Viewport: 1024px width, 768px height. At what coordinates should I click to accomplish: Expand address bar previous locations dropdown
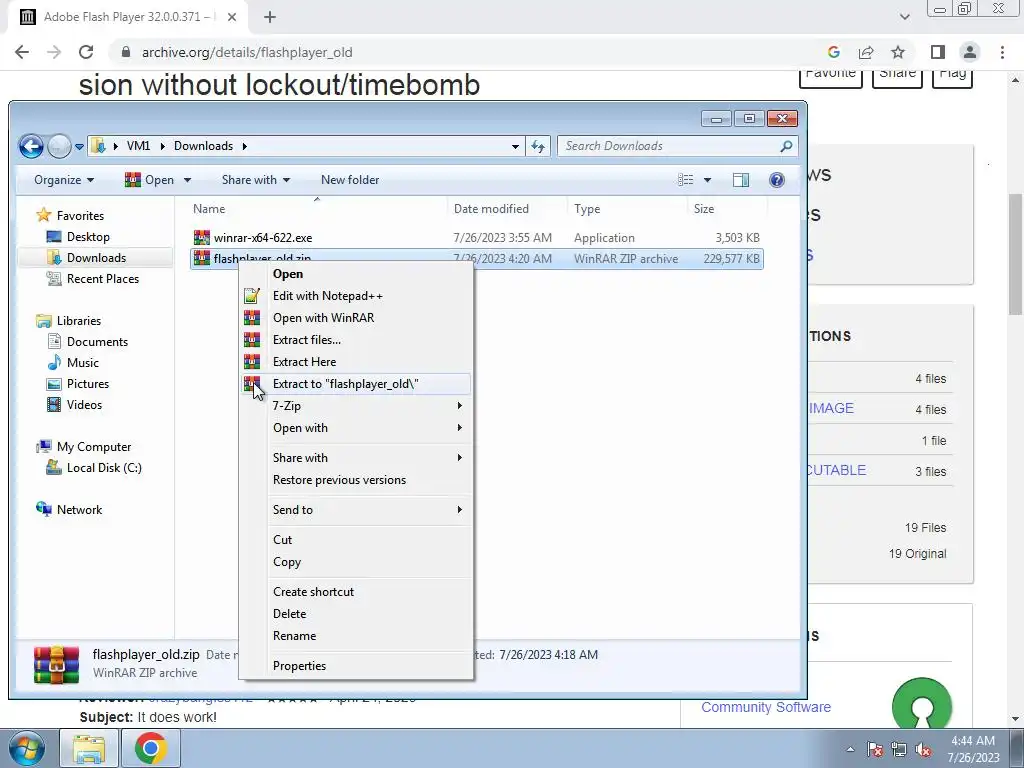click(515, 146)
